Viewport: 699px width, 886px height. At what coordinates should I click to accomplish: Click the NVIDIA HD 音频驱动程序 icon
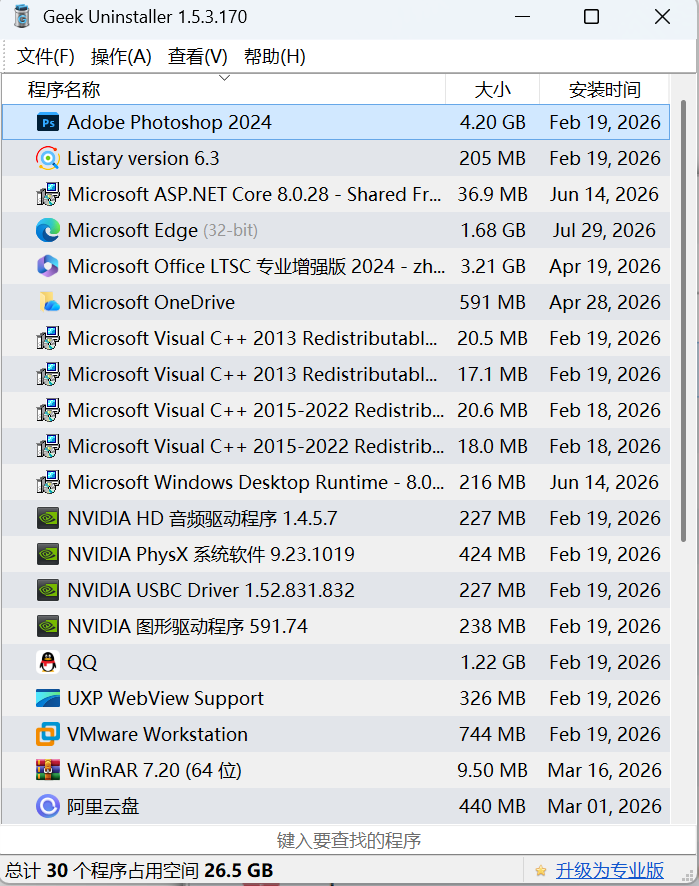pyautogui.click(x=48, y=518)
